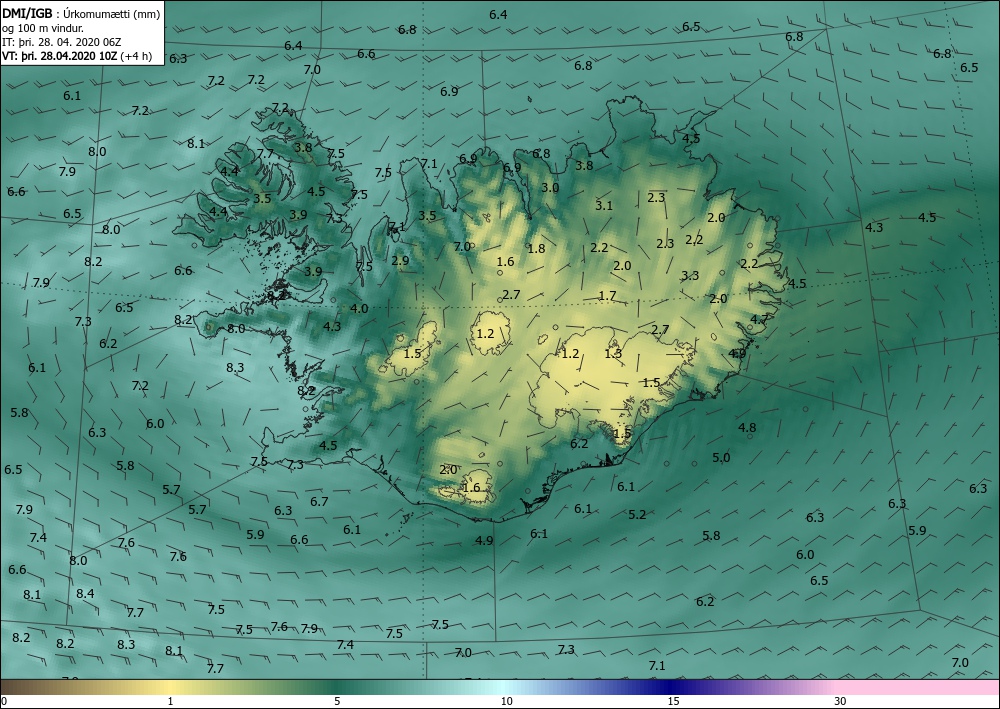Select the 8.4 value in southwest ocean
The width and height of the screenshot is (1000, 709).
coord(85,594)
